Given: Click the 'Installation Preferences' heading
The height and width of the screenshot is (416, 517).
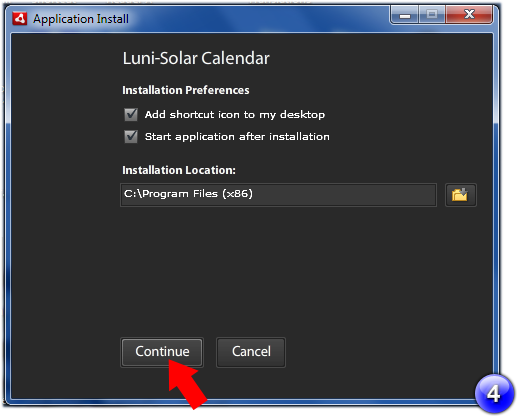Looking at the screenshot, I should click(186, 90).
